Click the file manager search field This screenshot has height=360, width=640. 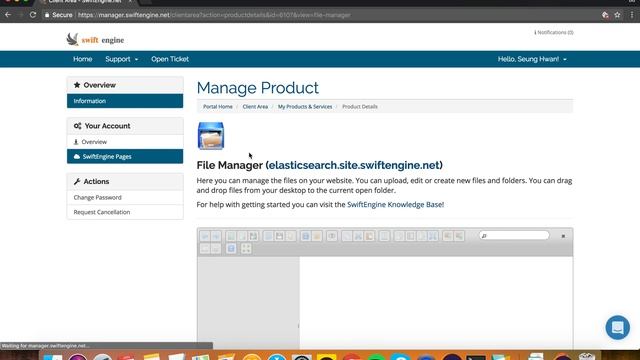pyautogui.click(x=514, y=236)
